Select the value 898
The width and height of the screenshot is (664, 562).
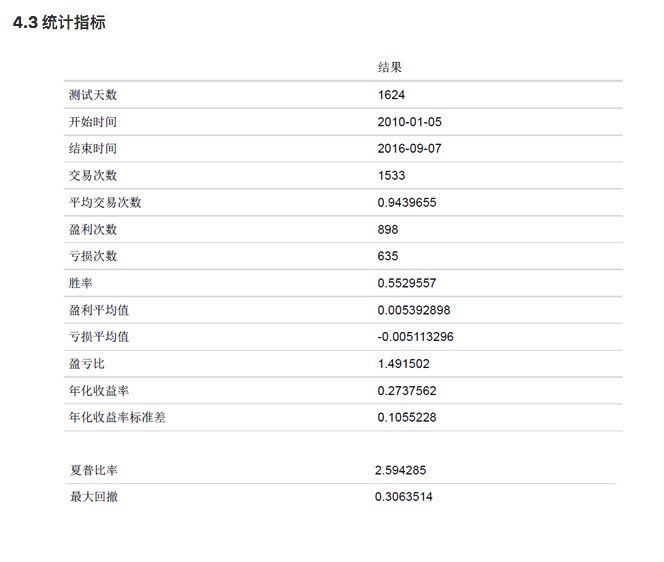pos(388,230)
